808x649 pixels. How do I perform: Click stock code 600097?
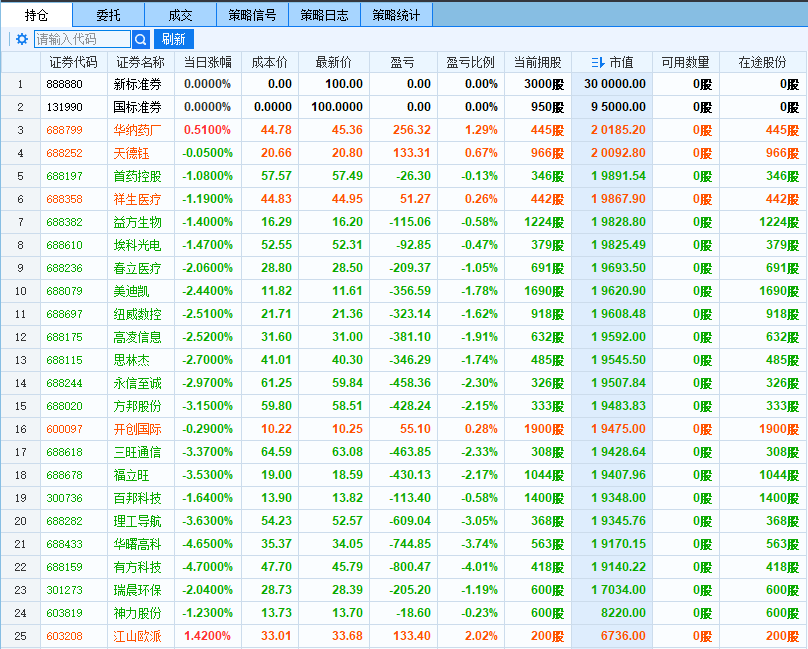coord(64,429)
